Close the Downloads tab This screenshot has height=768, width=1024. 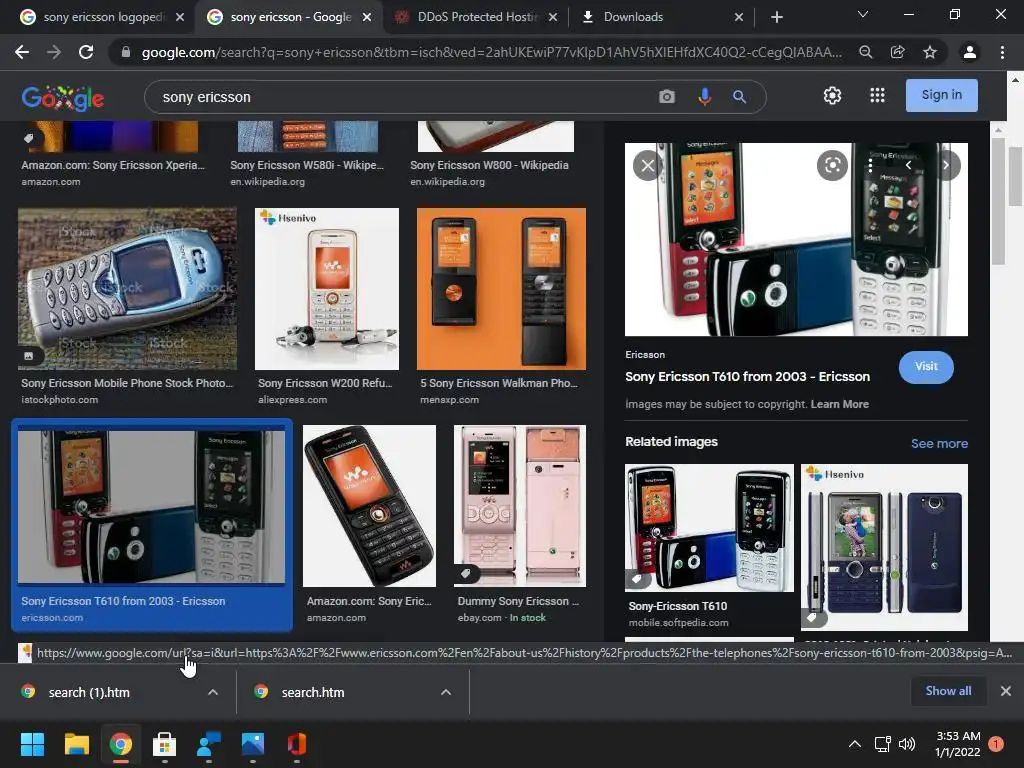pos(739,17)
